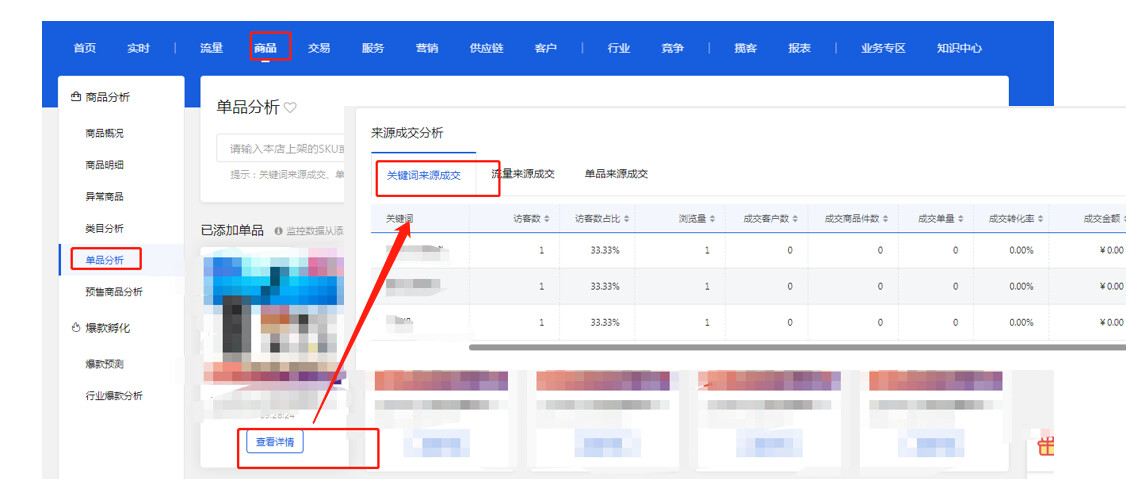Open 单品分析 in left sidebar

[x=105, y=260]
